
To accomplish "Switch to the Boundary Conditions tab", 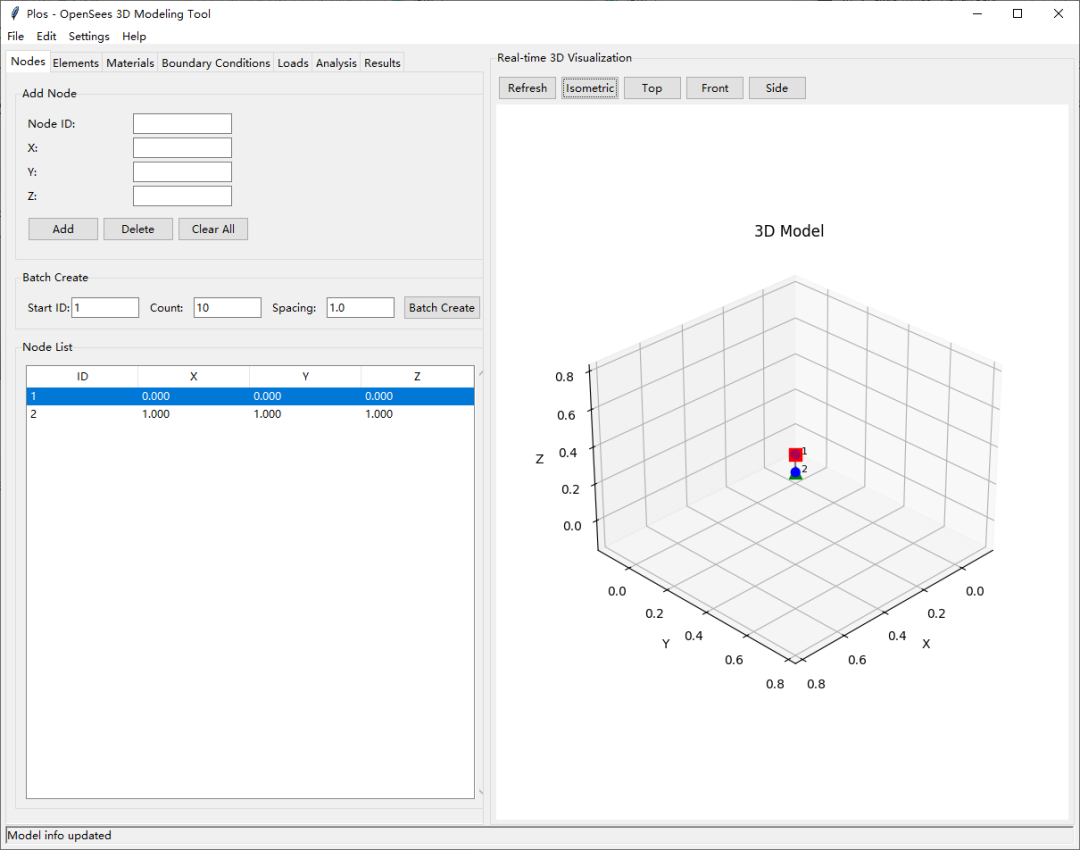I will (216, 63).
